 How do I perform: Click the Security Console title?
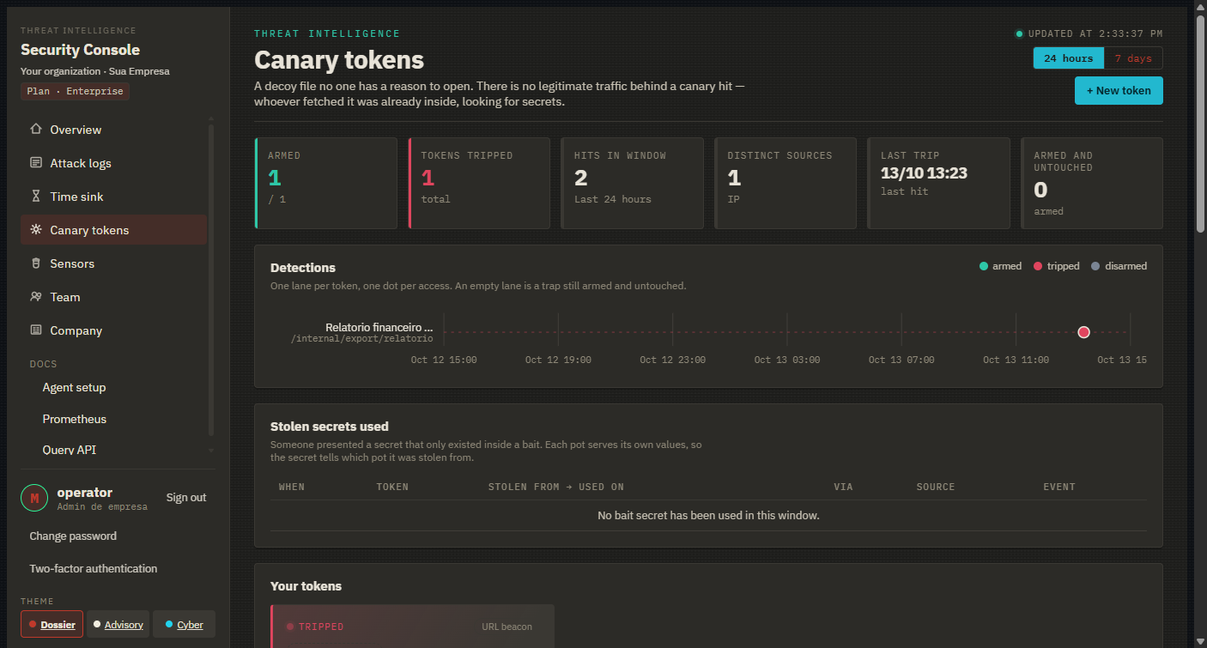tap(80, 50)
